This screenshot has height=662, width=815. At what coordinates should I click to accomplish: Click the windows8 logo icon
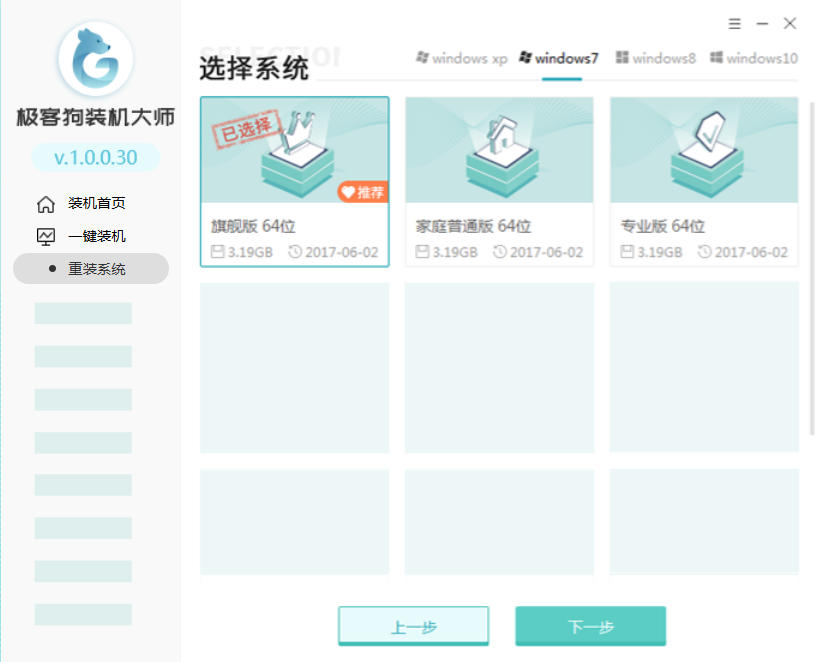[622, 57]
